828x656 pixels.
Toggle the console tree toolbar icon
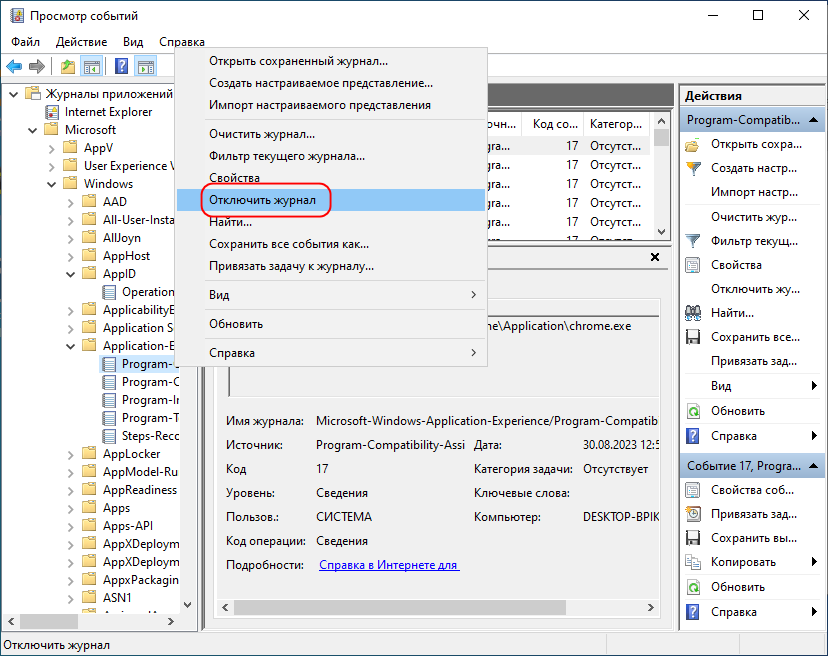[x=92, y=67]
